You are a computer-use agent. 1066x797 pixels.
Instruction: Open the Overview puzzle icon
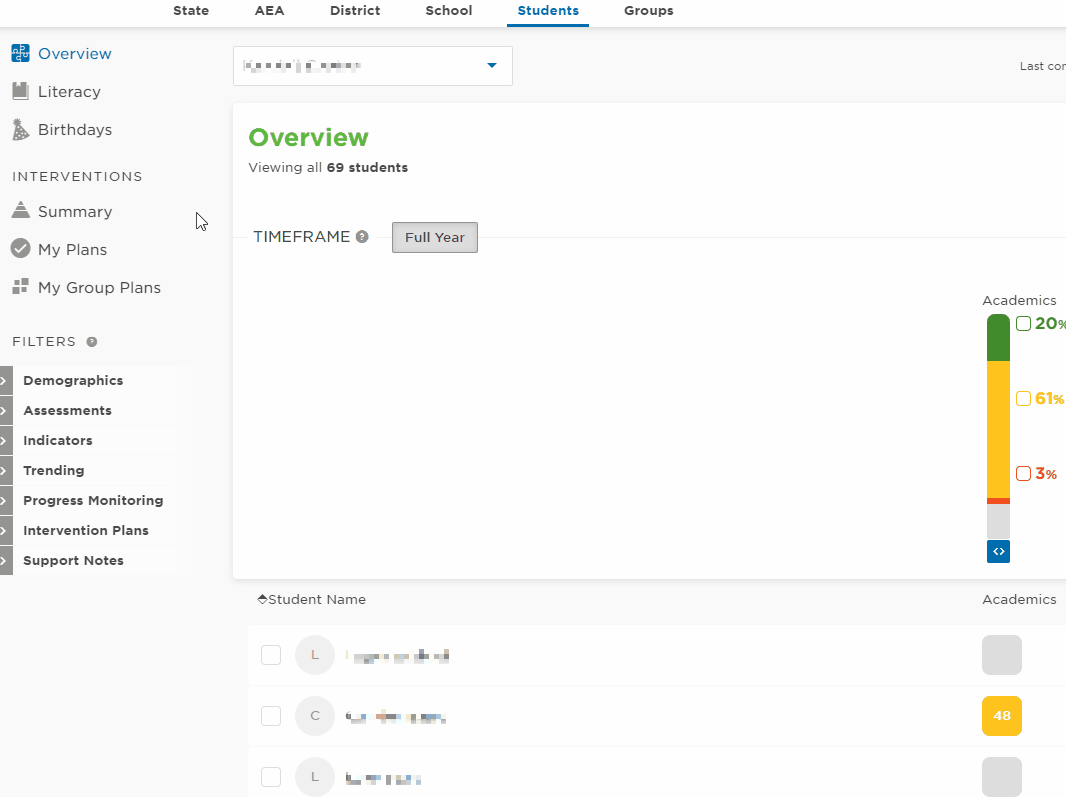pyautogui.click(x=20, y=54)
